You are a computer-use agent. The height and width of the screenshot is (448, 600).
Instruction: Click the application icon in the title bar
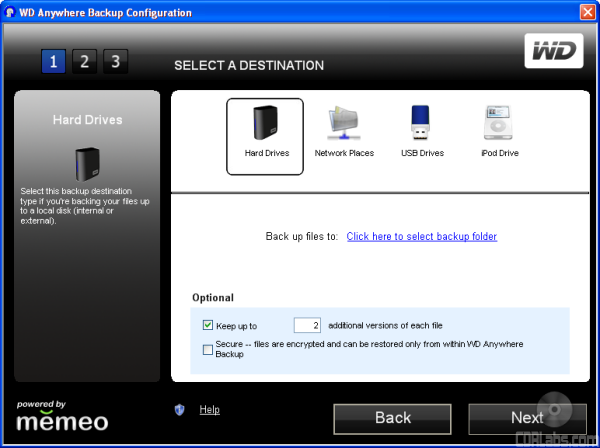[x=10, y=10]
